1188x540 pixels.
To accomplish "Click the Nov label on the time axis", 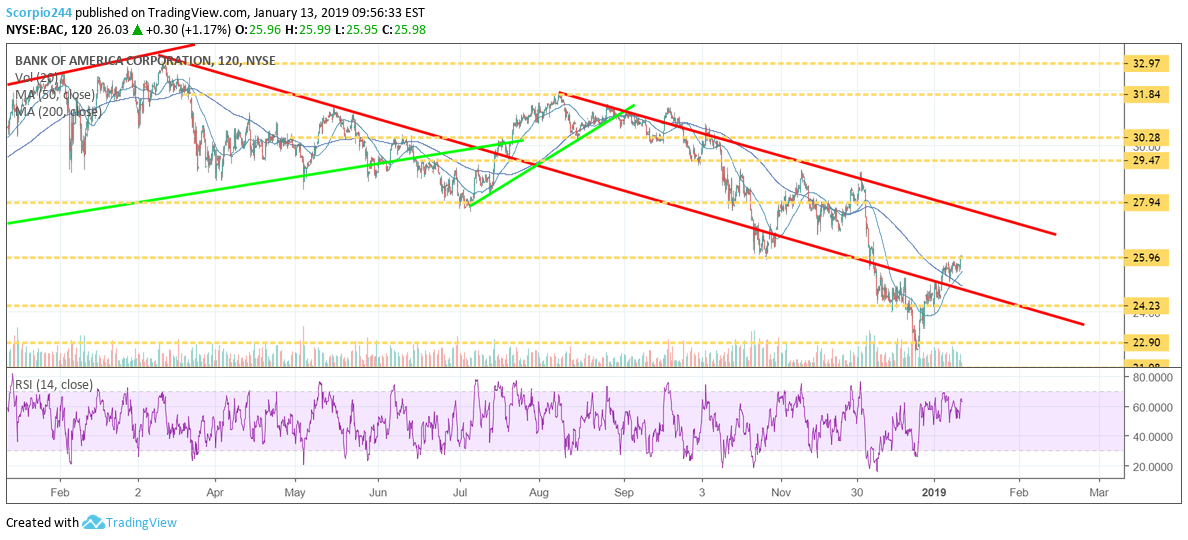I will click(782, 492).
